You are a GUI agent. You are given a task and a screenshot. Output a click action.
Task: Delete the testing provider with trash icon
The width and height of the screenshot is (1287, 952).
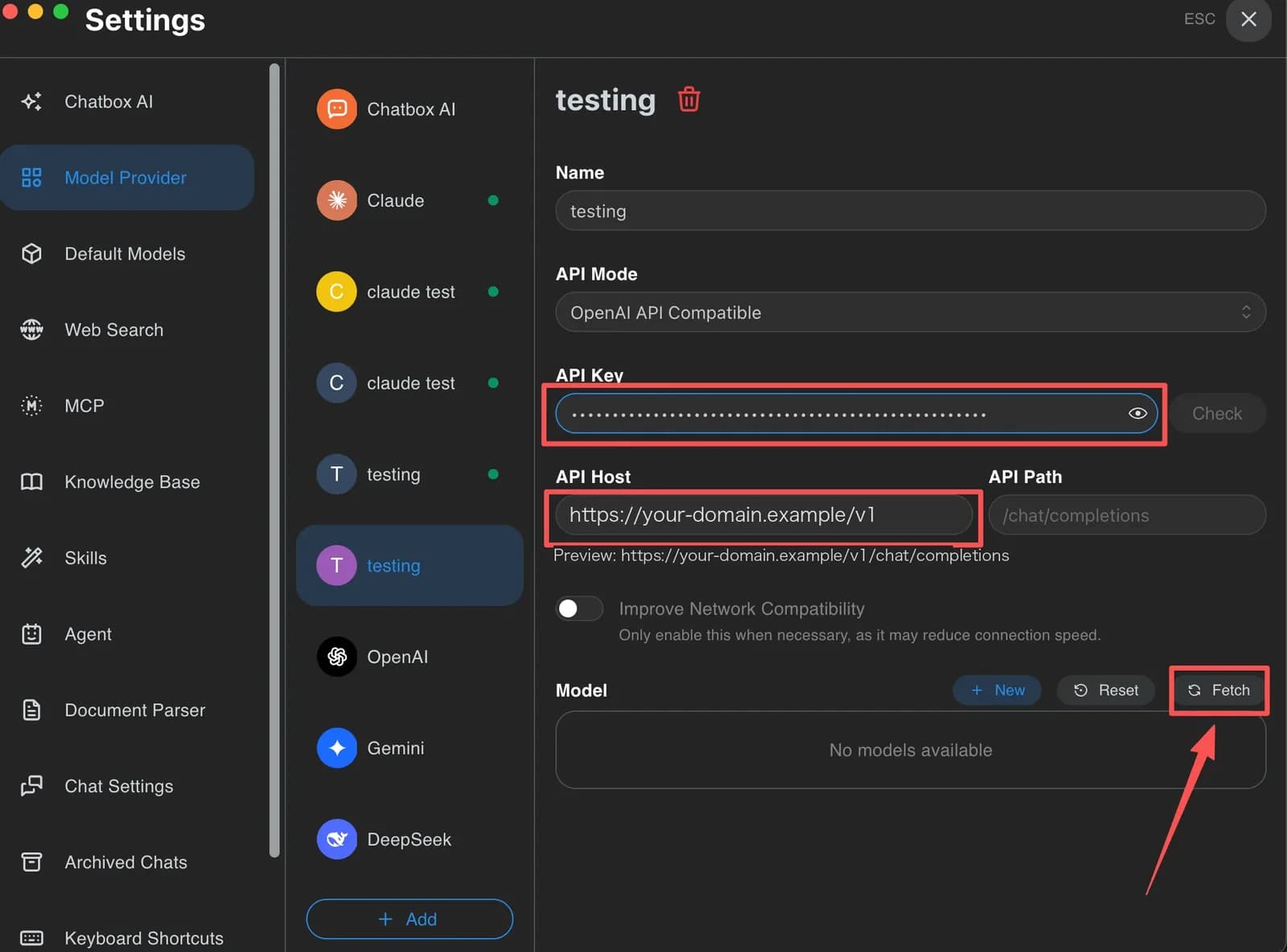(x=689, y=100)
